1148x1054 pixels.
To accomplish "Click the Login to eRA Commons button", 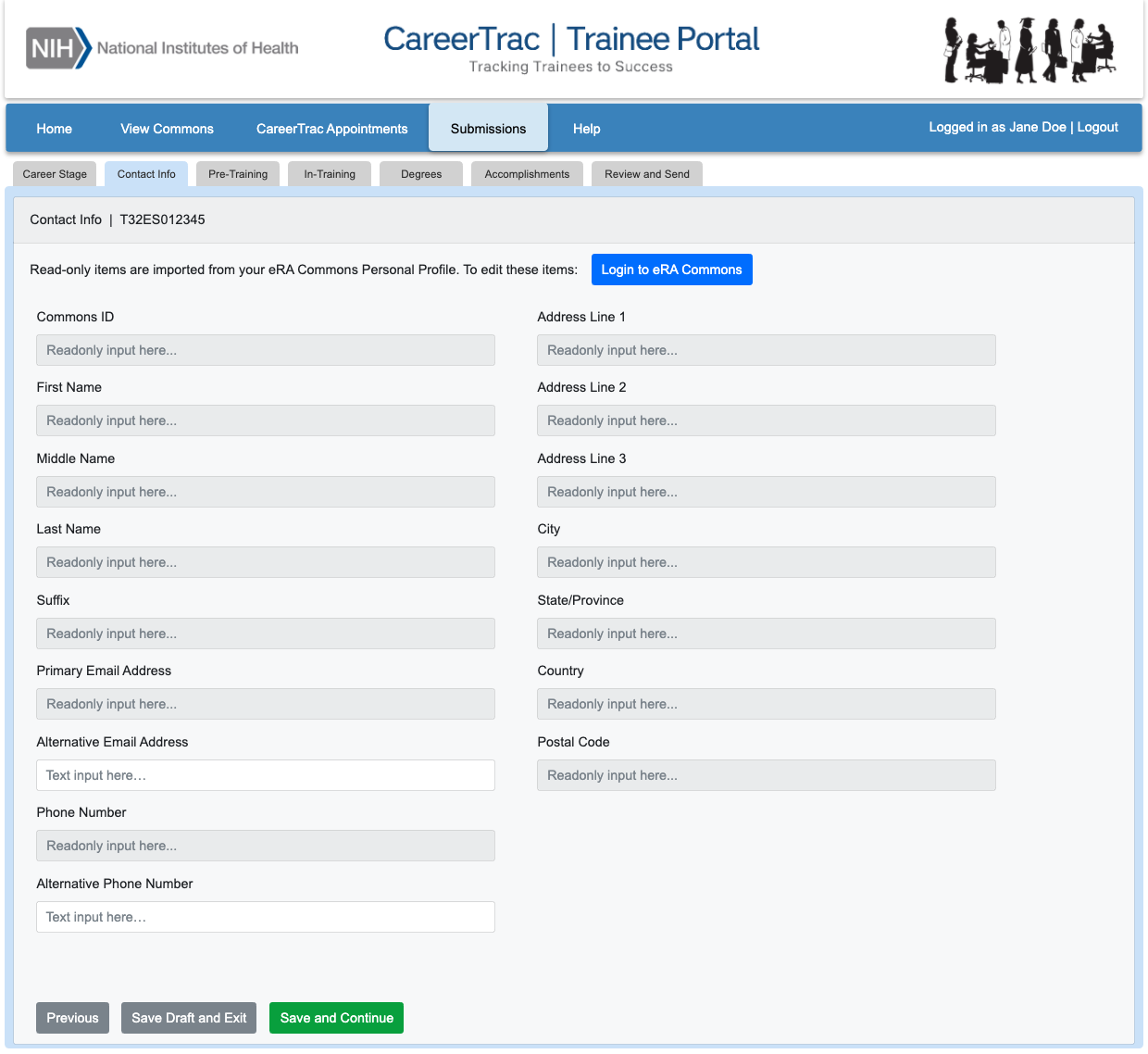I will click(x=672, y=270).
